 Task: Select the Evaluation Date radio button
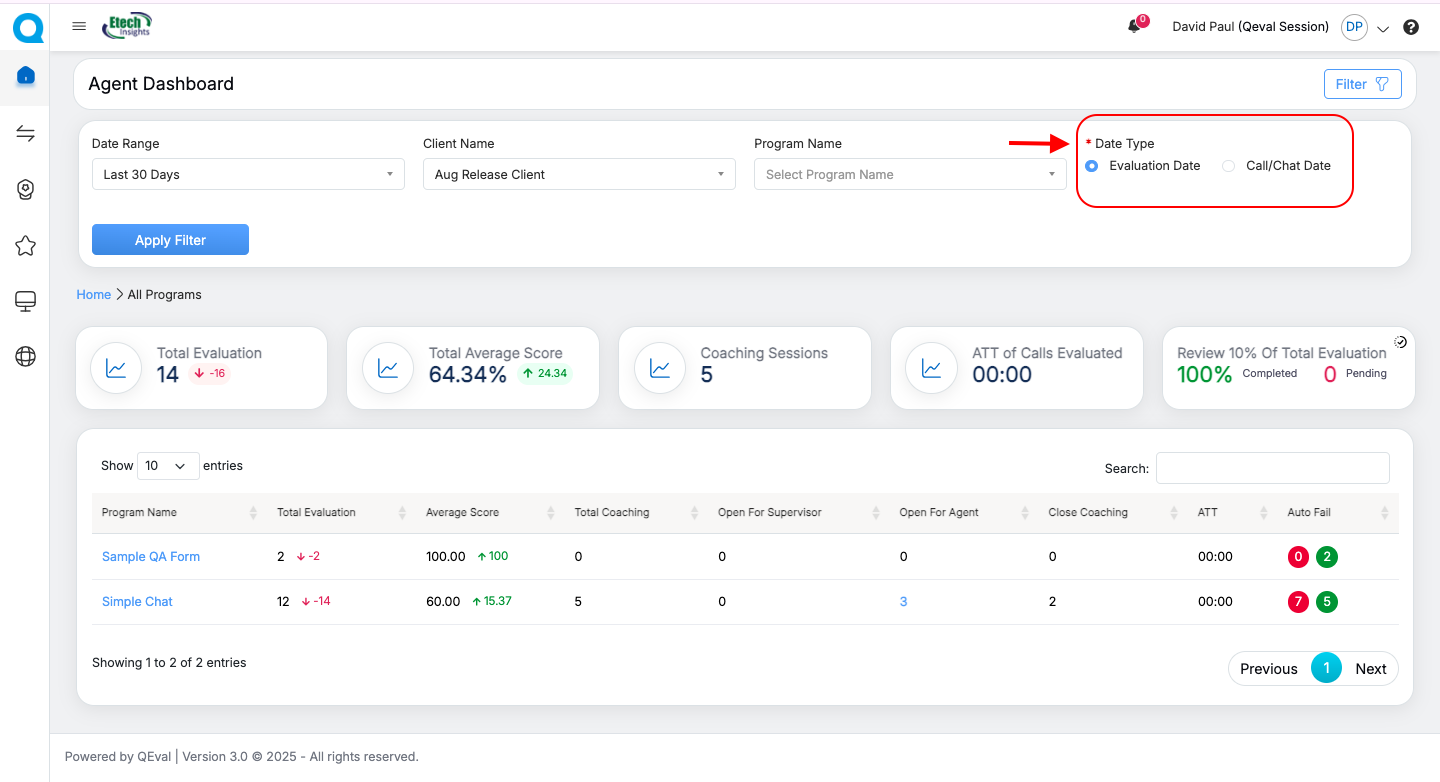1092,166
